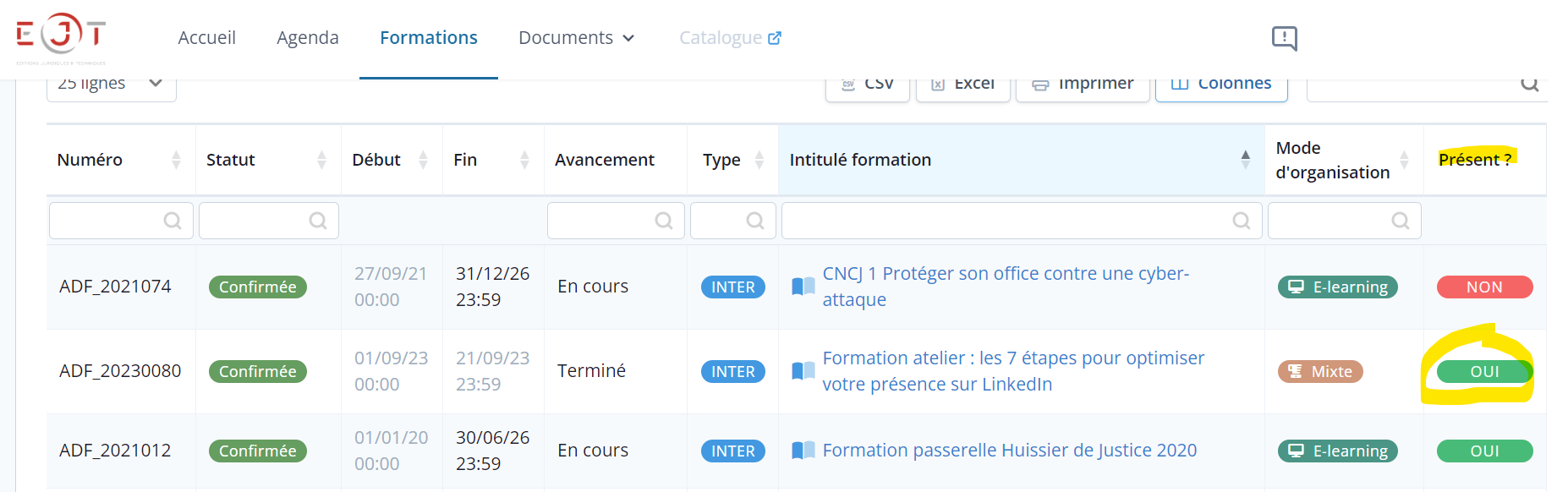
Task: Sort by Intitulé formation column arrow
Action: [1246, 160]
